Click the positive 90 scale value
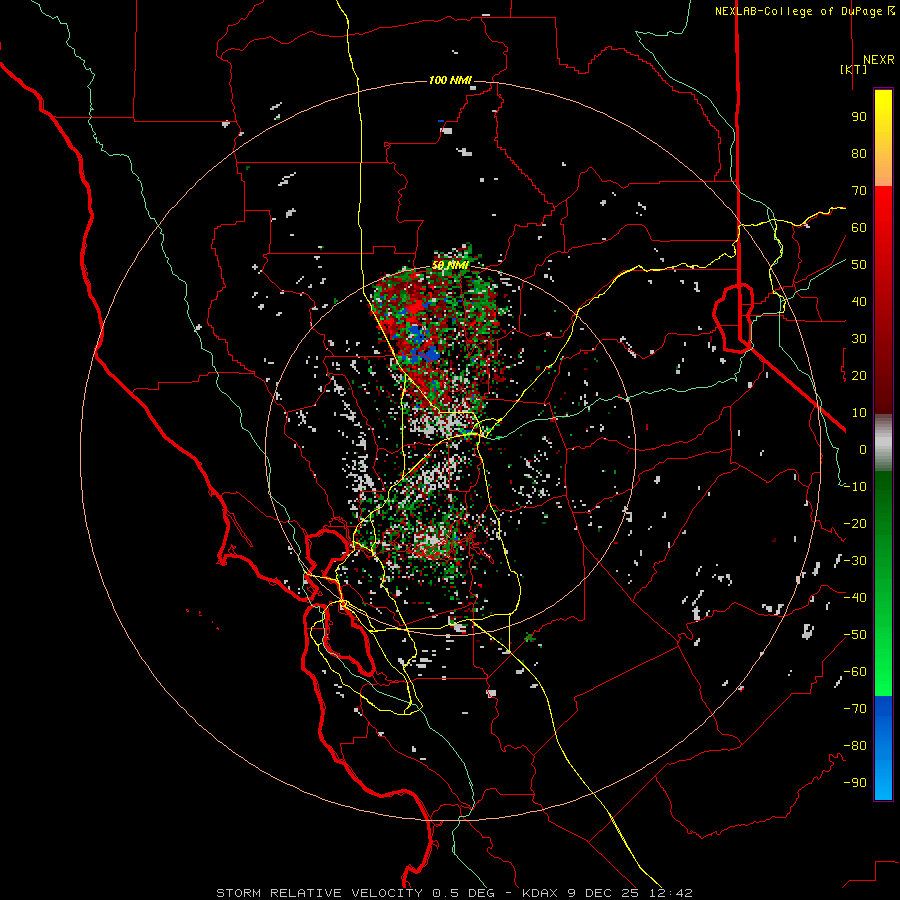This screenshot has width=900, height=900. (859, 117)
